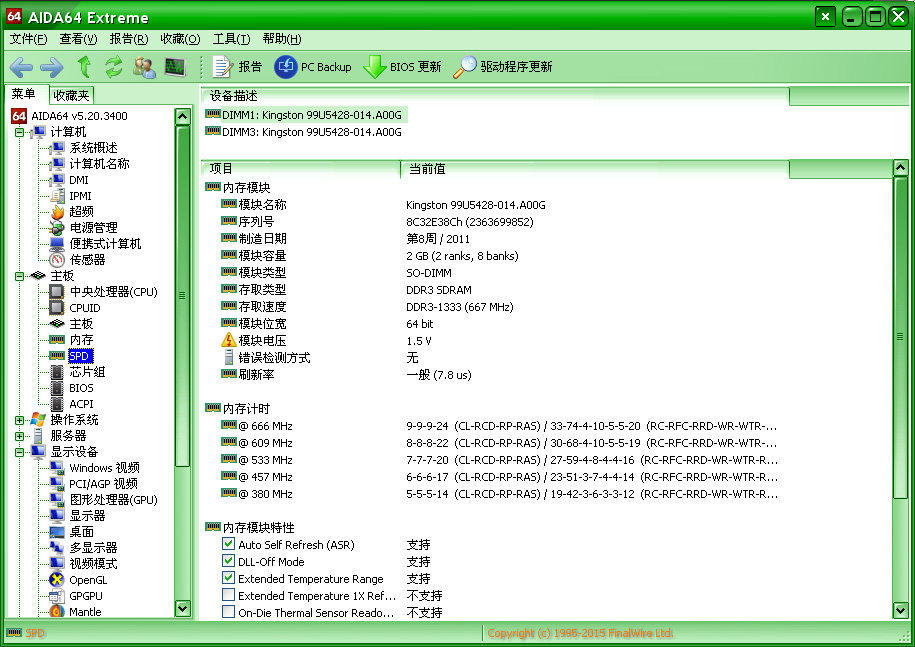Collapse the 计算机 tree node
This screenshot has width=915, height=647.
pyautogui.click(x=19, y=132)
